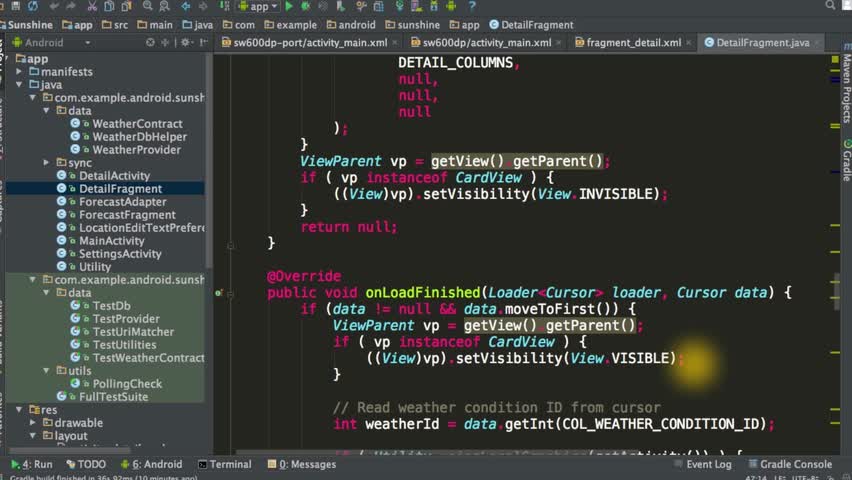Expand the manifests folder
Image resolution: width=852 pixels, height=480 pixels.
pos(20,71)
